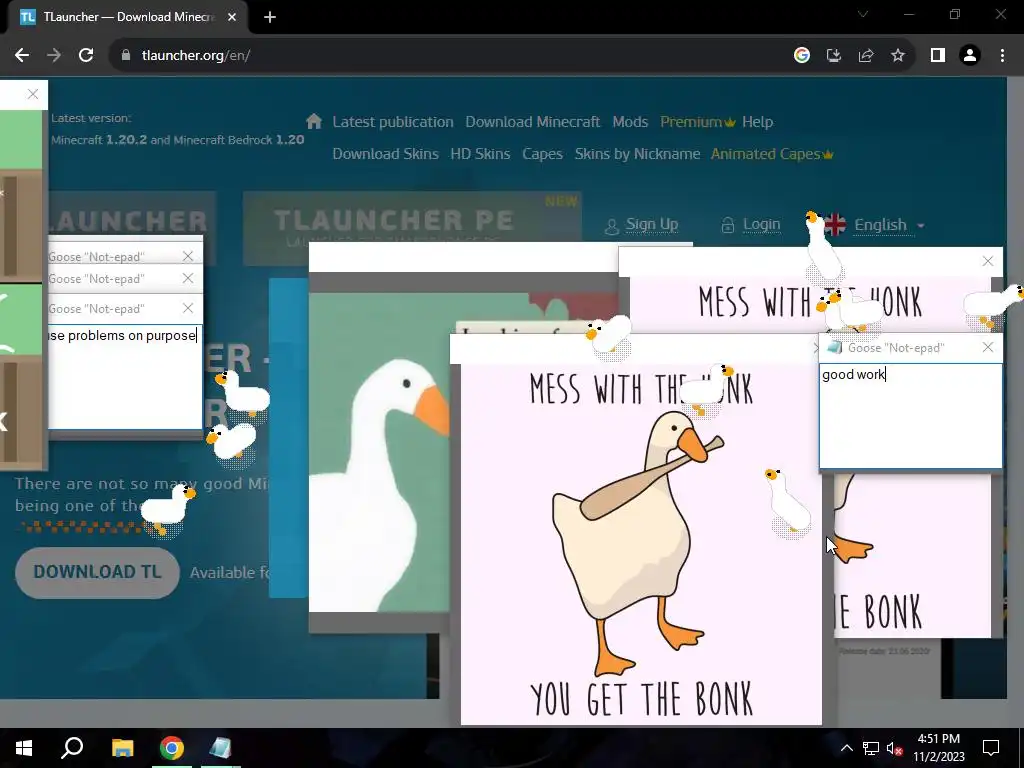The height and width of the screenshot is (768, 1024).
Task: Open the Windows Start menu
Action: [24, 748]
